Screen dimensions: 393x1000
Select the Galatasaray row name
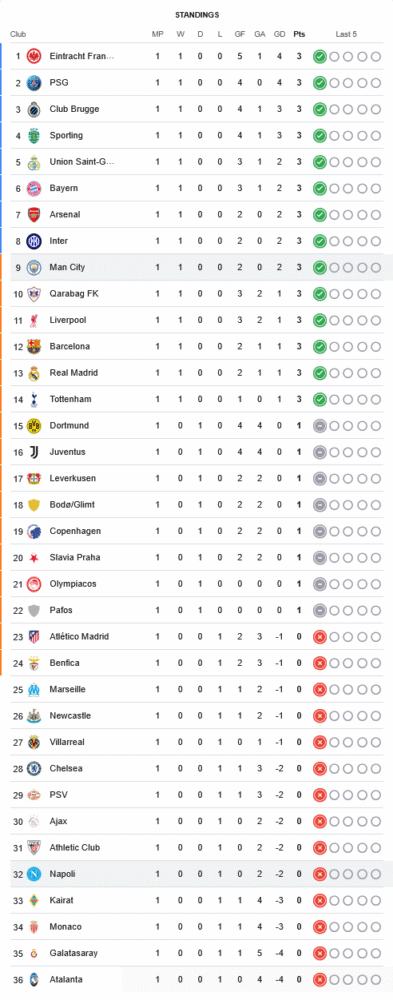pyautogui.click(x=72, y=953)
